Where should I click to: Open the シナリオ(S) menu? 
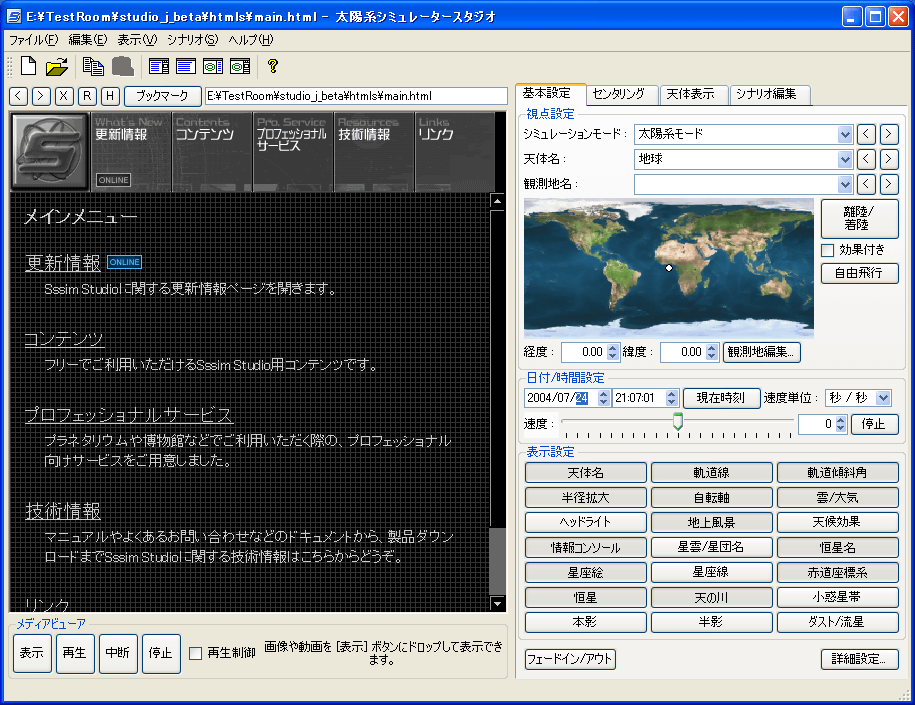click(x=192, y=40)
